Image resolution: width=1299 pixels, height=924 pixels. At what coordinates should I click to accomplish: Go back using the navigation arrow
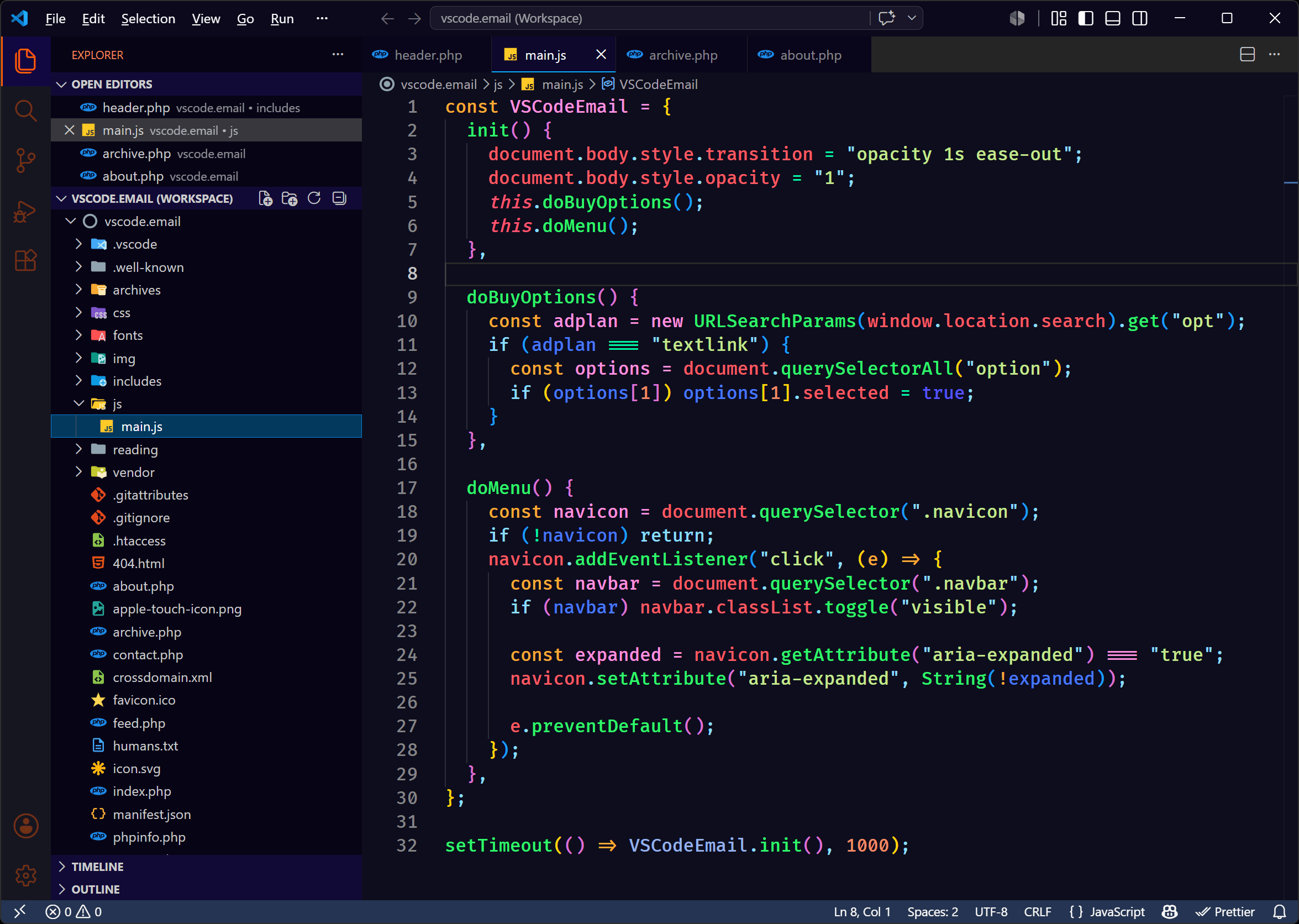pos(387,19)
